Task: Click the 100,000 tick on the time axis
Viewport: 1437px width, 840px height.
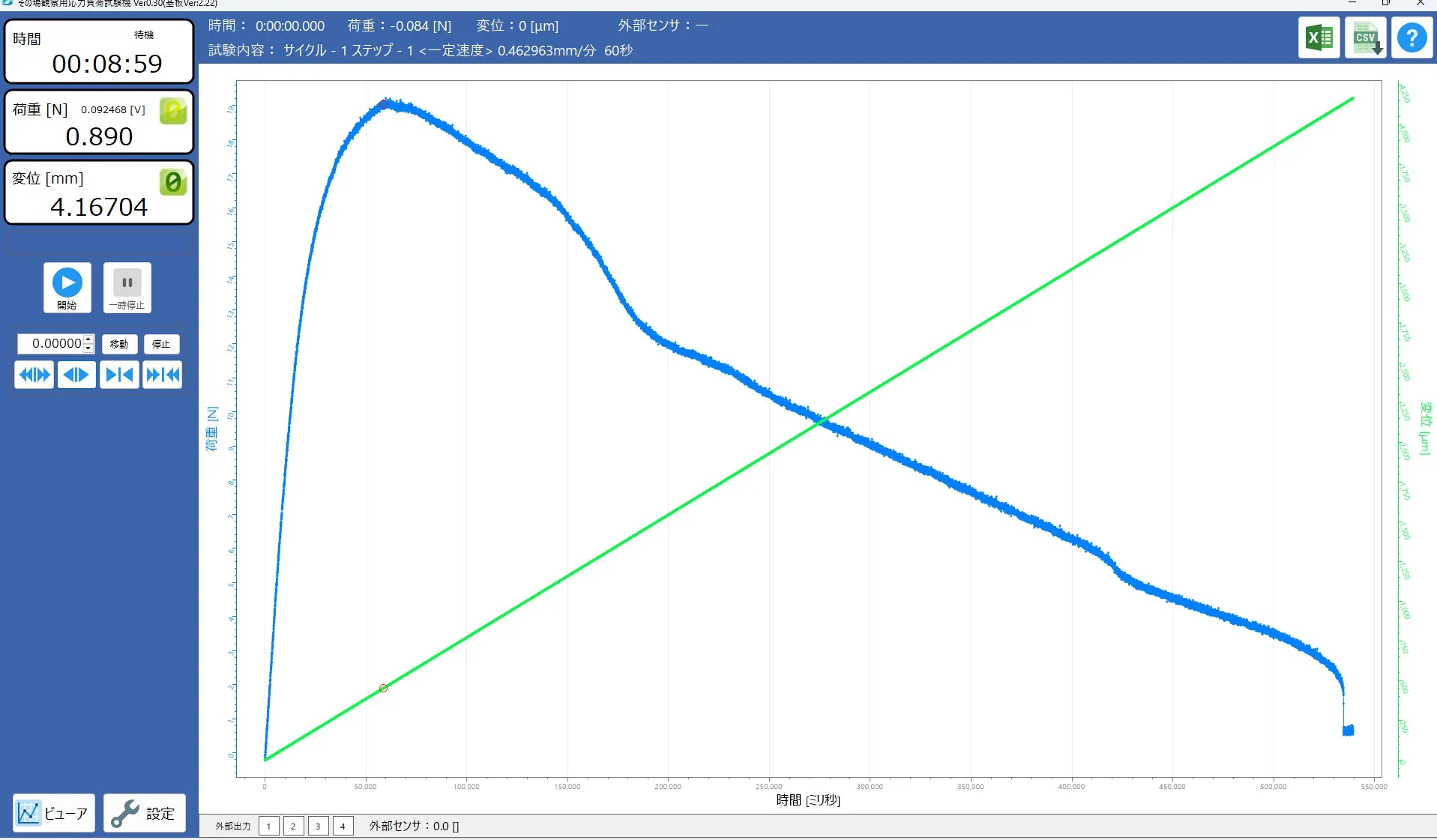Action: tap(466, 786)
